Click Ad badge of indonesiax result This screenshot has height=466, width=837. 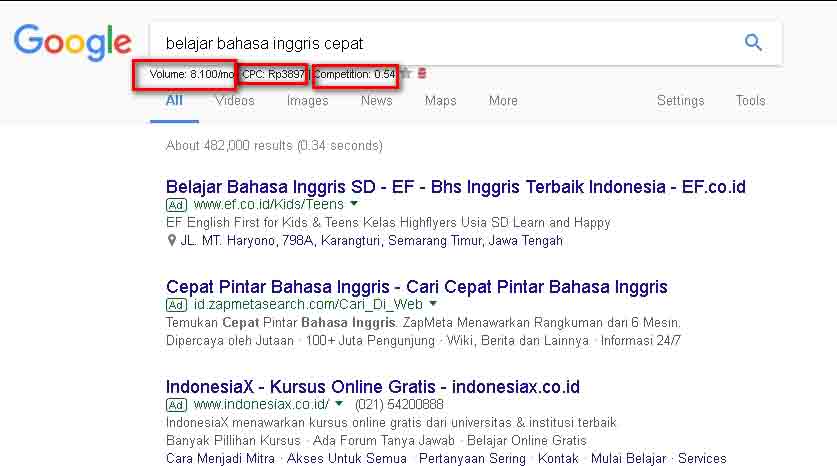[x=176, y=405]
